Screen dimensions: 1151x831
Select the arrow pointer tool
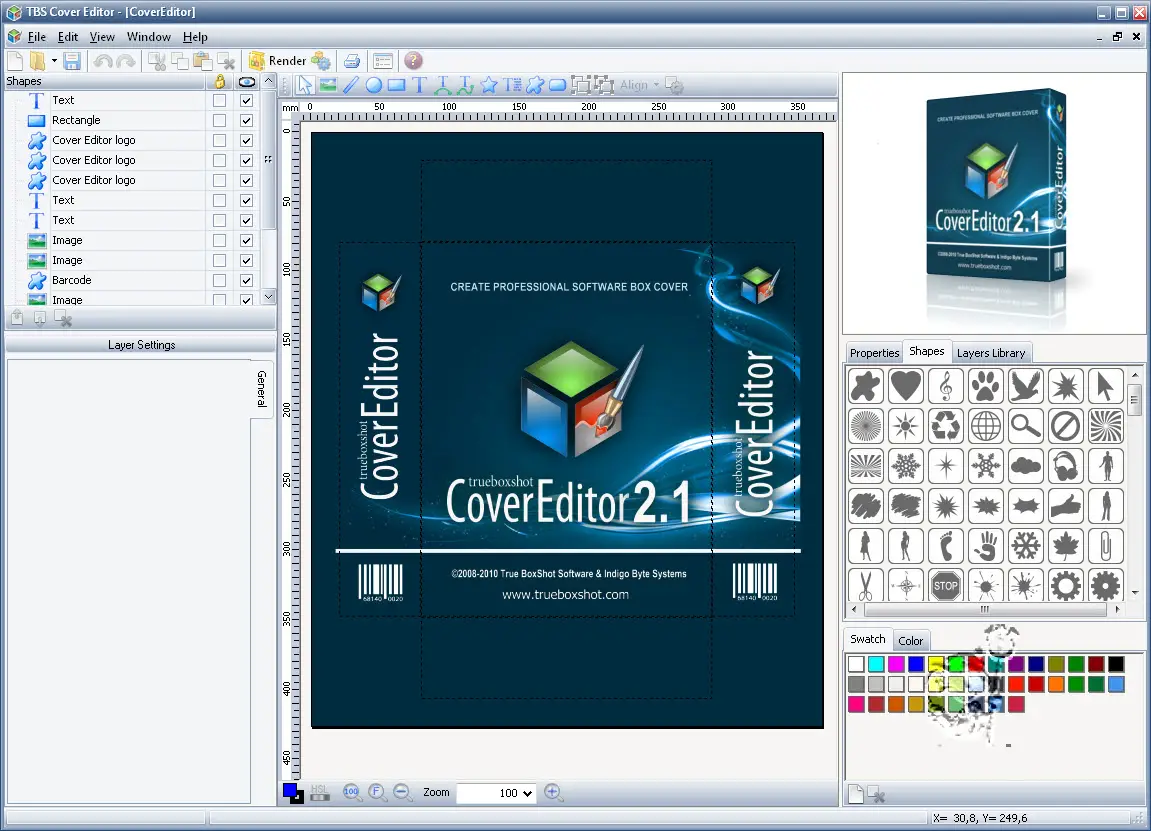pos(305,86)
